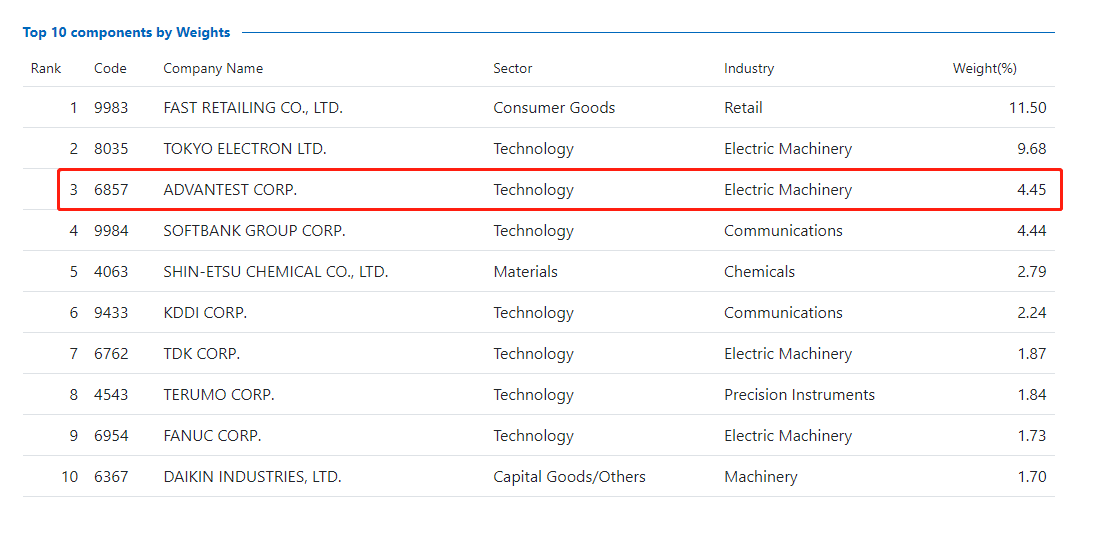Screen dimensions: 1105x534
Task: Click the Rank column header
Action: click(46, 68)
